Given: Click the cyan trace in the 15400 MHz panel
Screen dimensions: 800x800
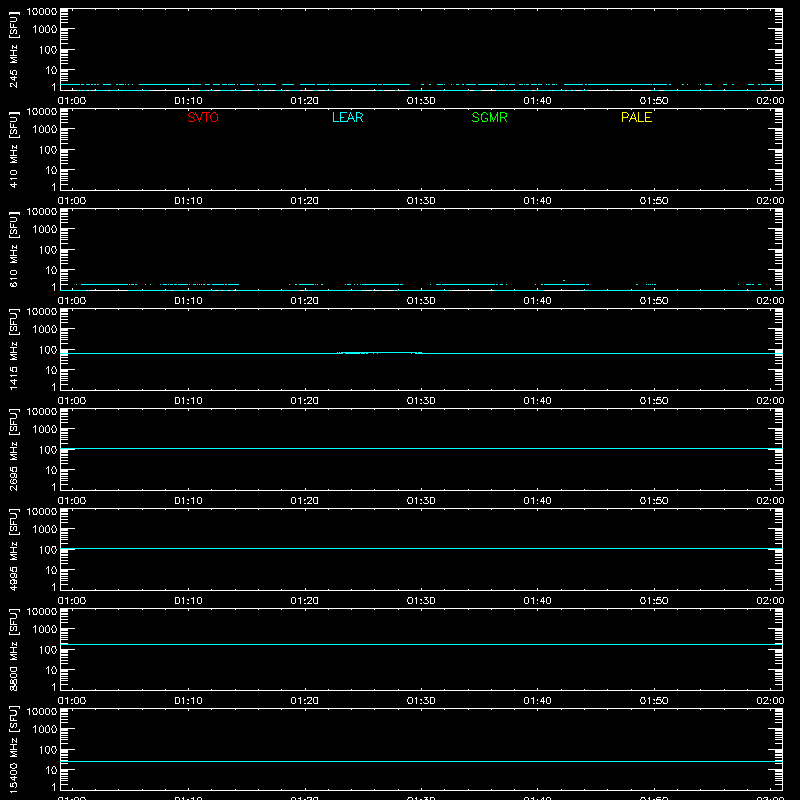Looking at the screenshot, I should pos(421,761).
